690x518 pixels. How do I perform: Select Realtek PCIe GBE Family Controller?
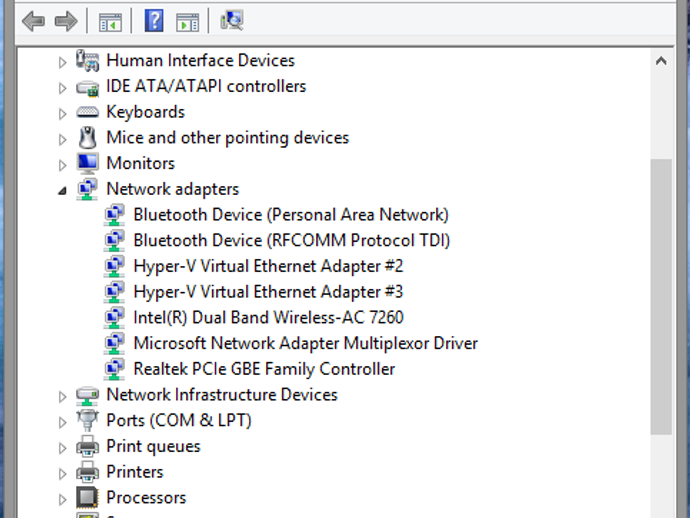[264, 369]
